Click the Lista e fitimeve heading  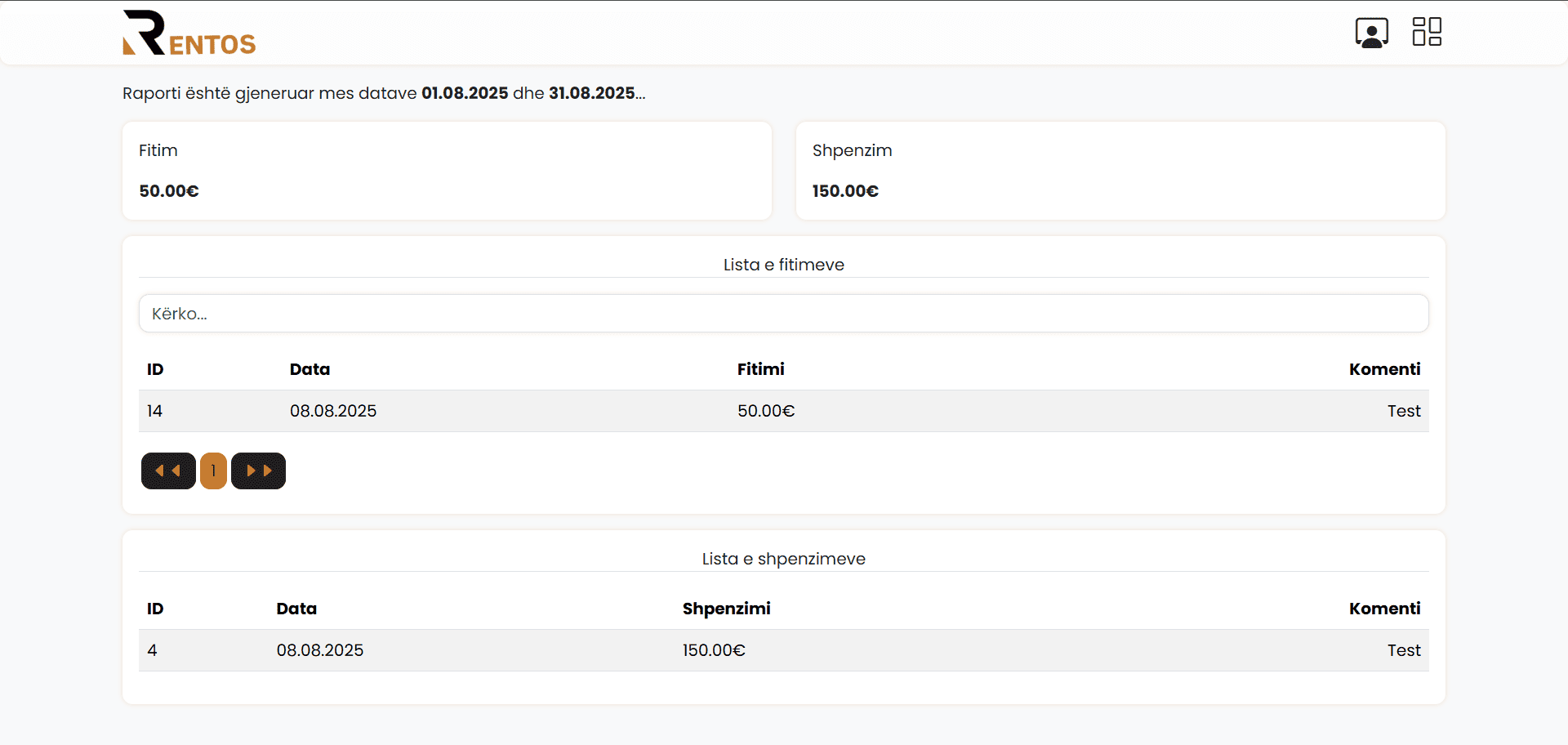point(783,265)
